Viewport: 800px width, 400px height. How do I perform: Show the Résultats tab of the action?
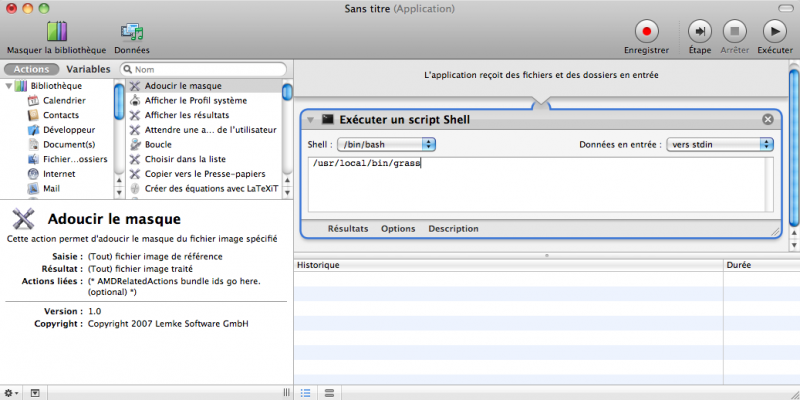348,228
